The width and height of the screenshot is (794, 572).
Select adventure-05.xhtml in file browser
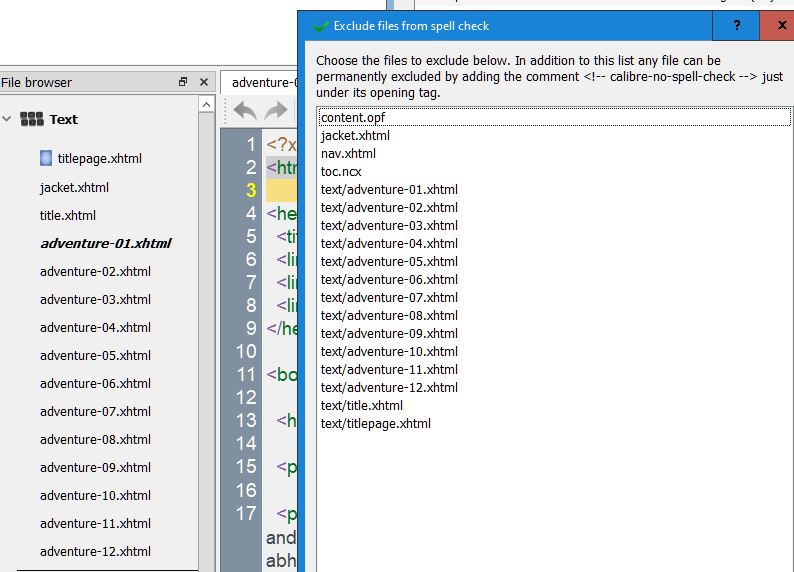[x=95, y=355]
